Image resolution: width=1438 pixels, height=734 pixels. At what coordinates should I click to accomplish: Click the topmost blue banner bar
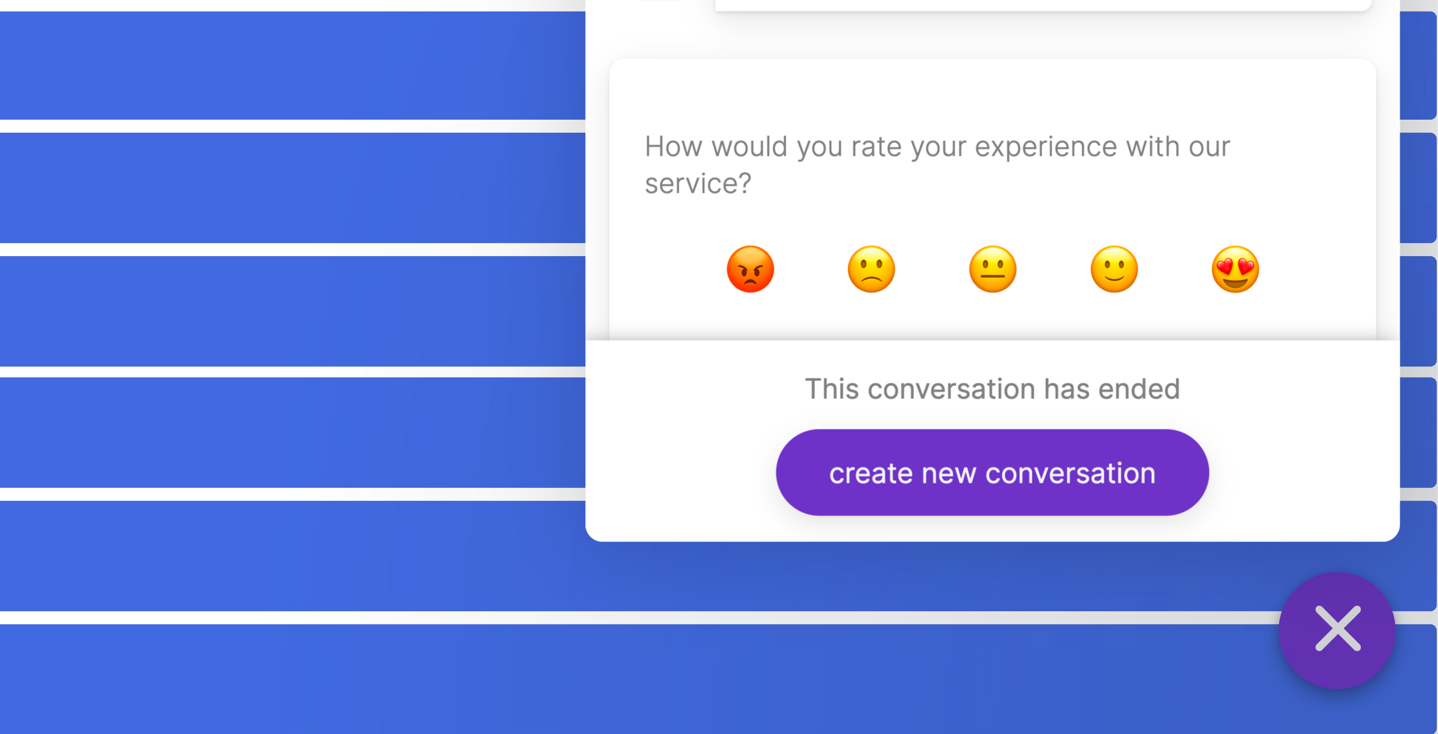pos(292,65)
